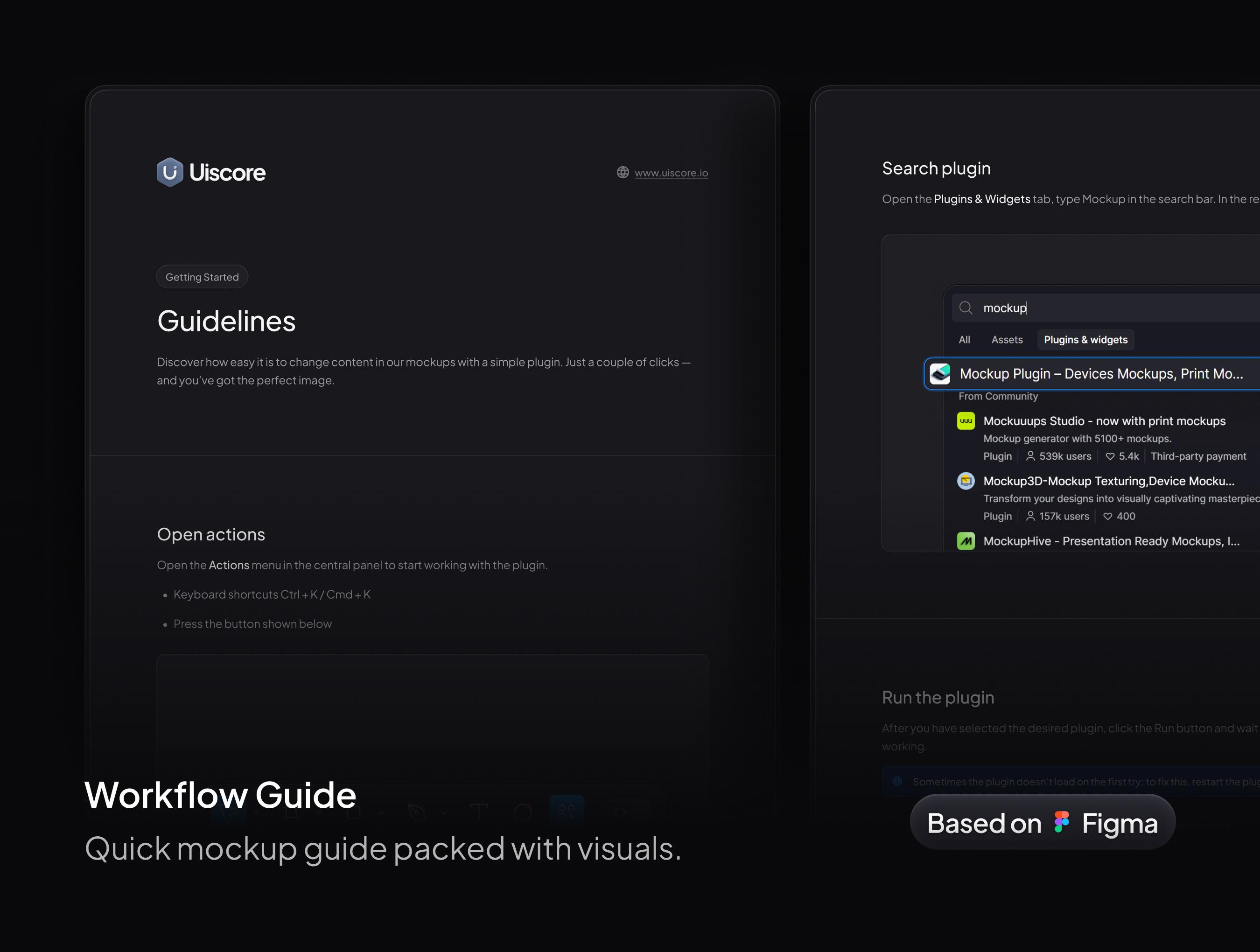Click the globe icon beside website URL
Image resolution: width=1260 pixels, height=952 pixels.
623,173
